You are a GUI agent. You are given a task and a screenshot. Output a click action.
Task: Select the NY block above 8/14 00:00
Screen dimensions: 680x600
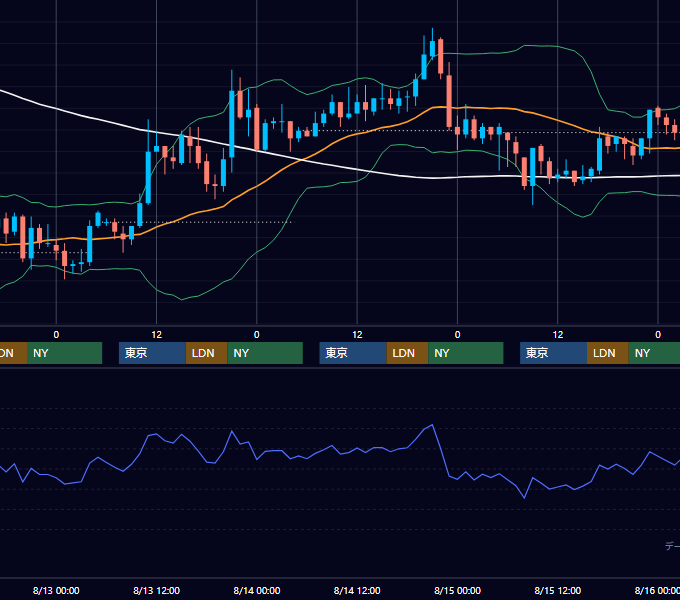[265, 353]
